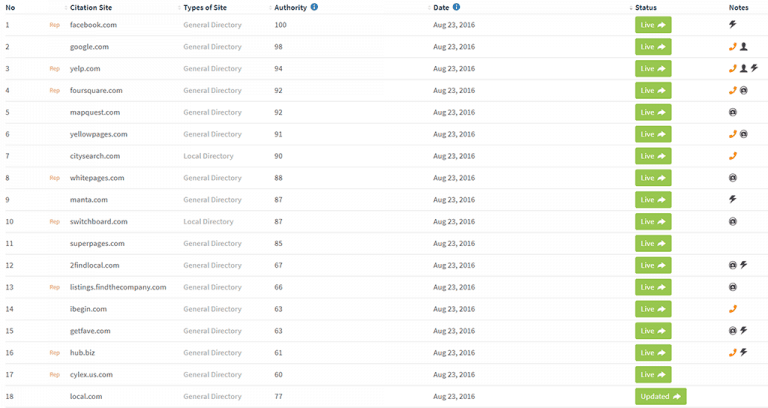Image resolution: width=768 pixels, height=408 pixels.
Task: Click the info icon next to Authority
Action: (x=314, y=7)
